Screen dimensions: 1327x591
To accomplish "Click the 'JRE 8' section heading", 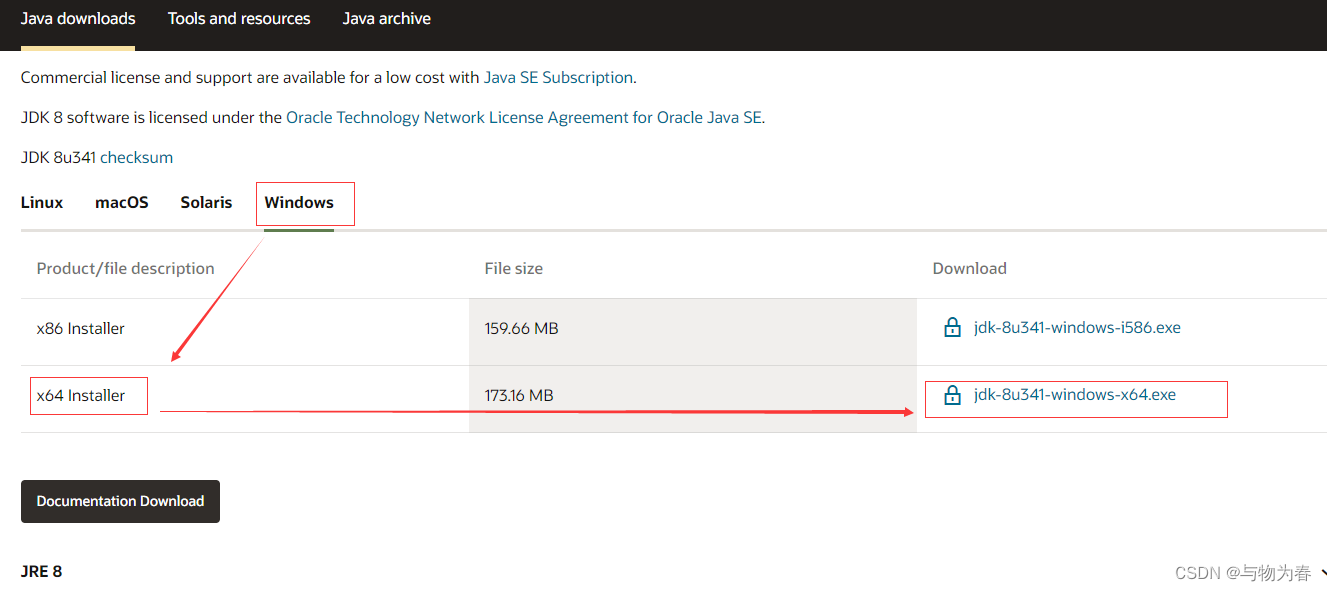I will [x=41, y=571].
